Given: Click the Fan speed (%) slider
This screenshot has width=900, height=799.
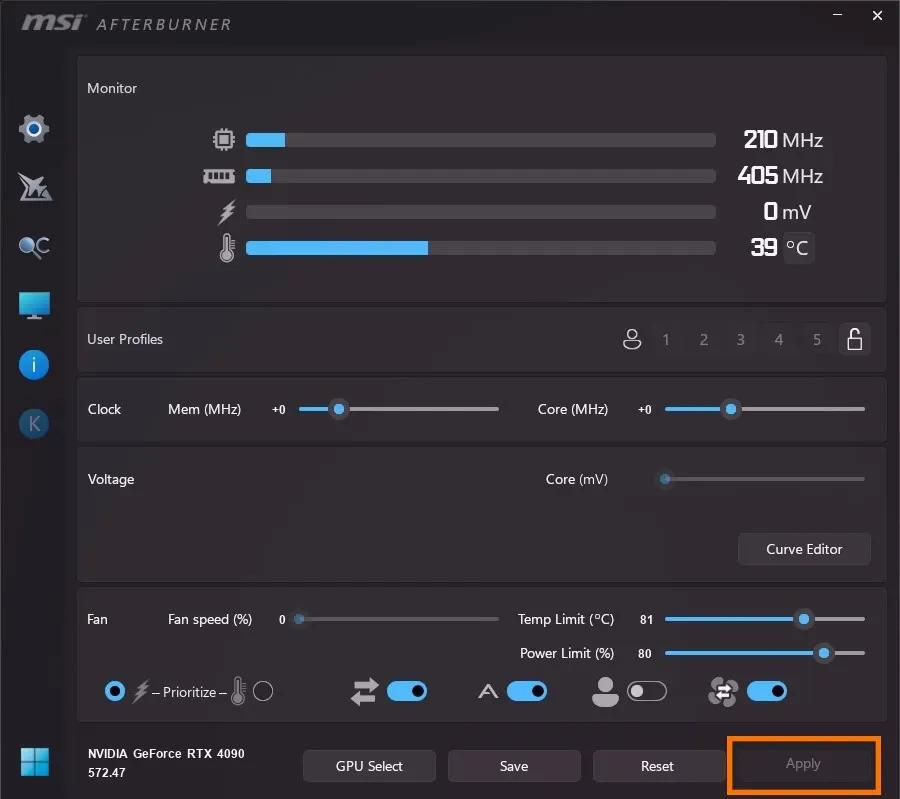Looking at the screenshot, I should pos(398,619).
